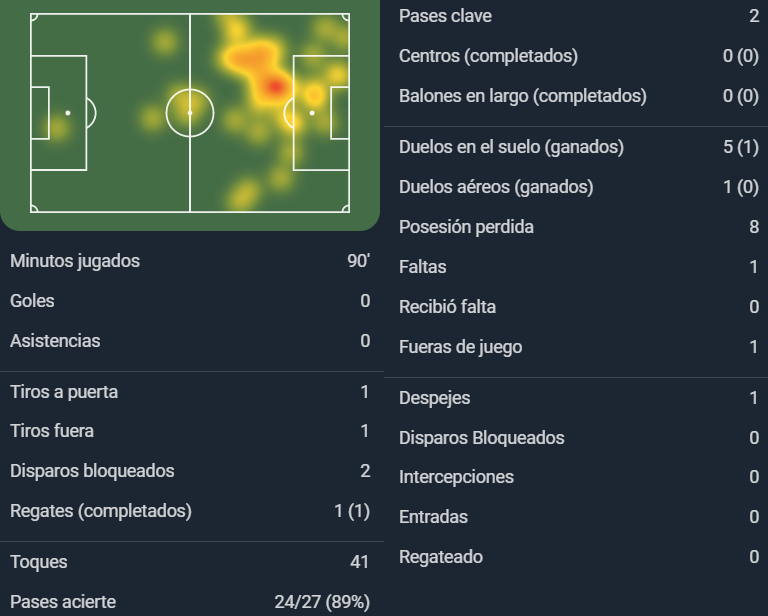Click the red hotspot on the heatmap
The image size is (768, 616).
pyautogui.click(x=274, y=87)
